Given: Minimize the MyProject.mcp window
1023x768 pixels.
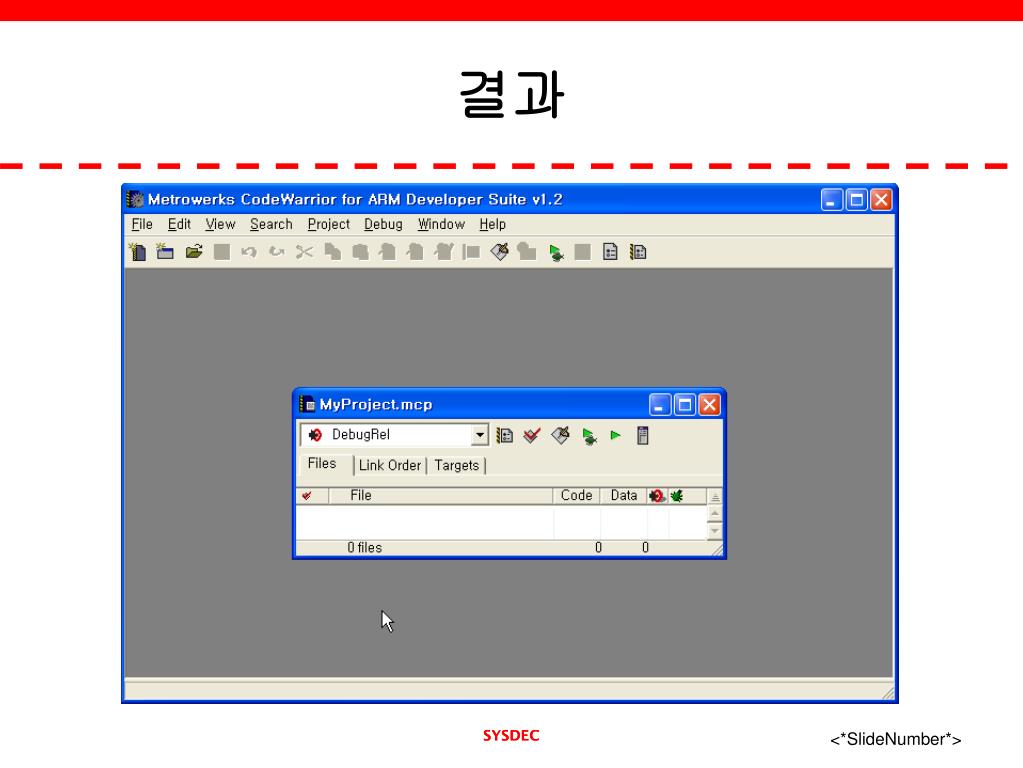Looking at the screenshot, I should click(660, 405).
